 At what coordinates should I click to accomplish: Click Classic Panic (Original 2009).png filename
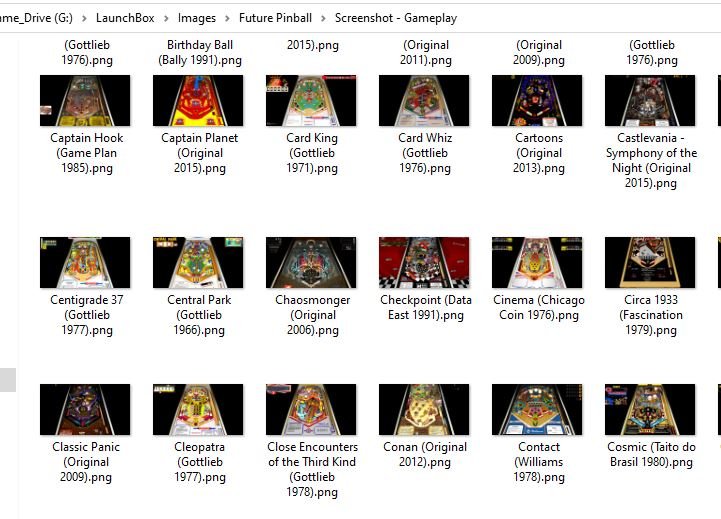point(86,462)
